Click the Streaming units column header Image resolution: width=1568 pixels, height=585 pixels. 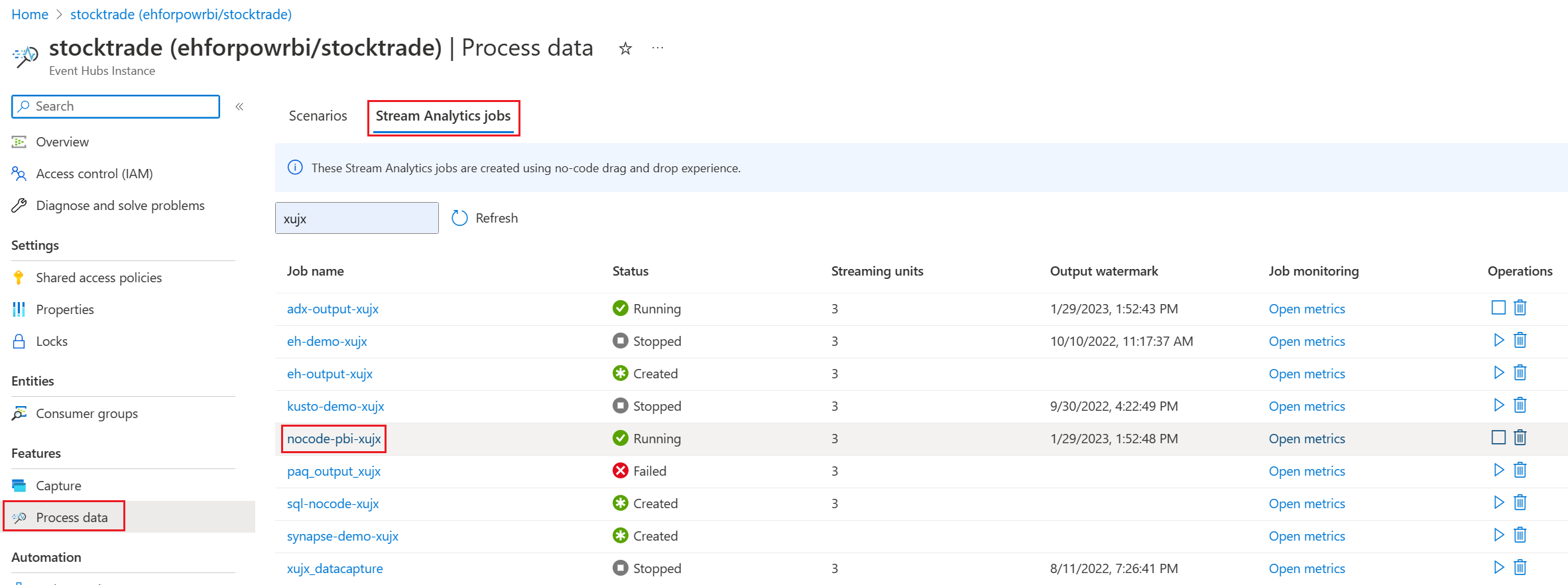click(x=877, y=271)
